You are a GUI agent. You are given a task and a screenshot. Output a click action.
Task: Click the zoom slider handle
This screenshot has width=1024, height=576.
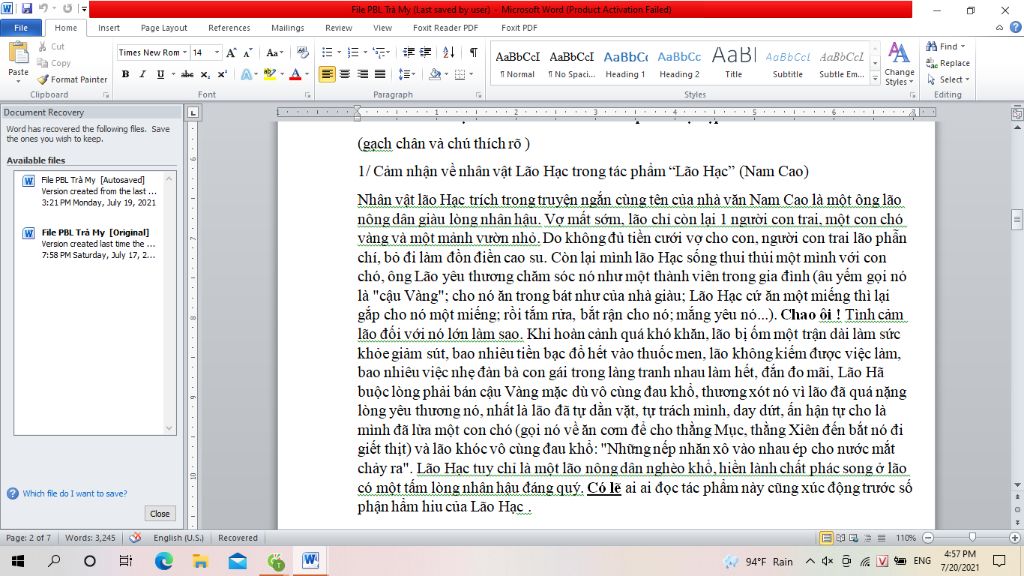(x=972, y=537)
